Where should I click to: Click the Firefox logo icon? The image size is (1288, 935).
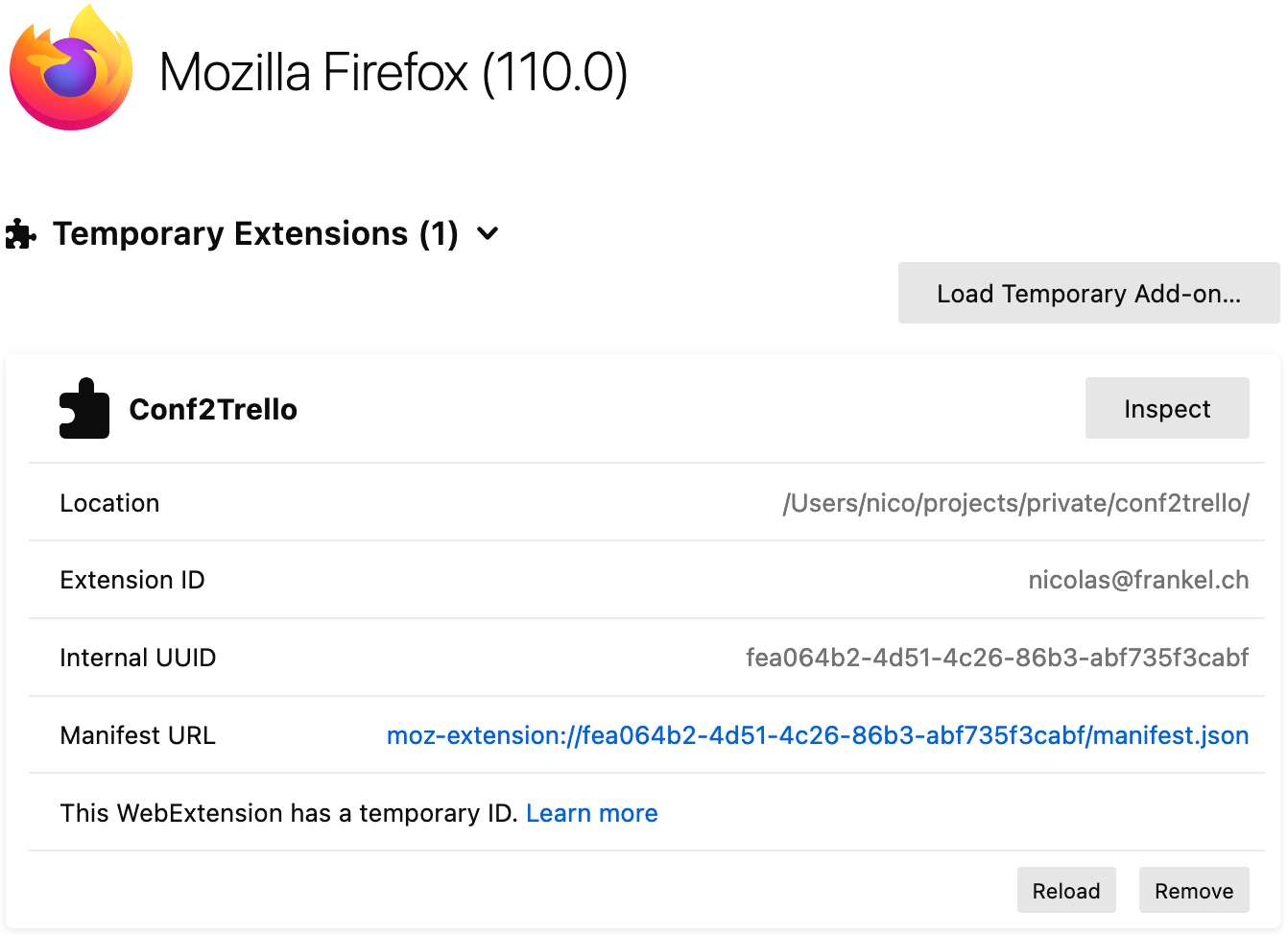pyautogui.click(x=71, y=69)
